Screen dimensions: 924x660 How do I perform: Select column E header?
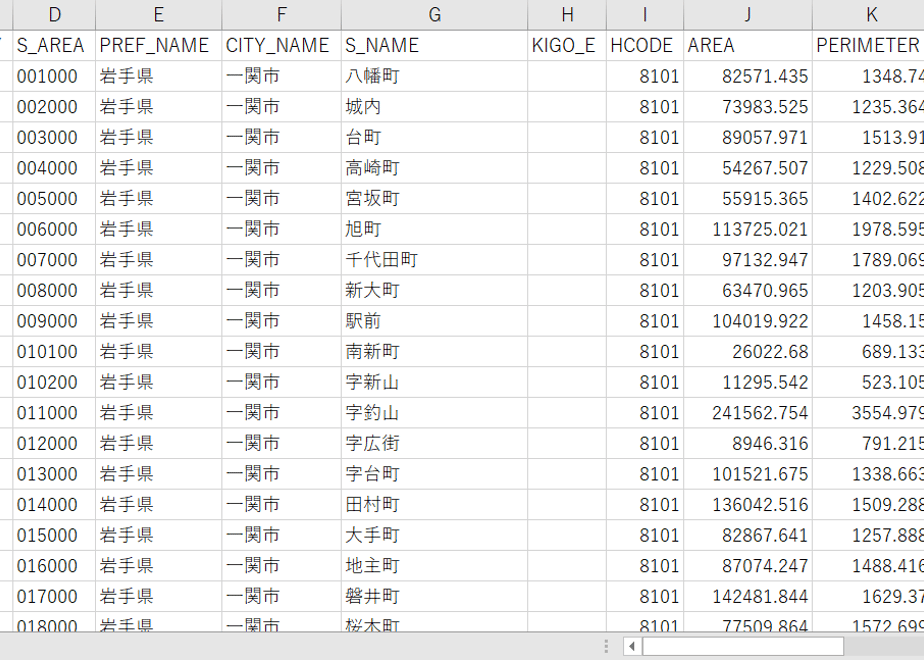pos(159,15)
